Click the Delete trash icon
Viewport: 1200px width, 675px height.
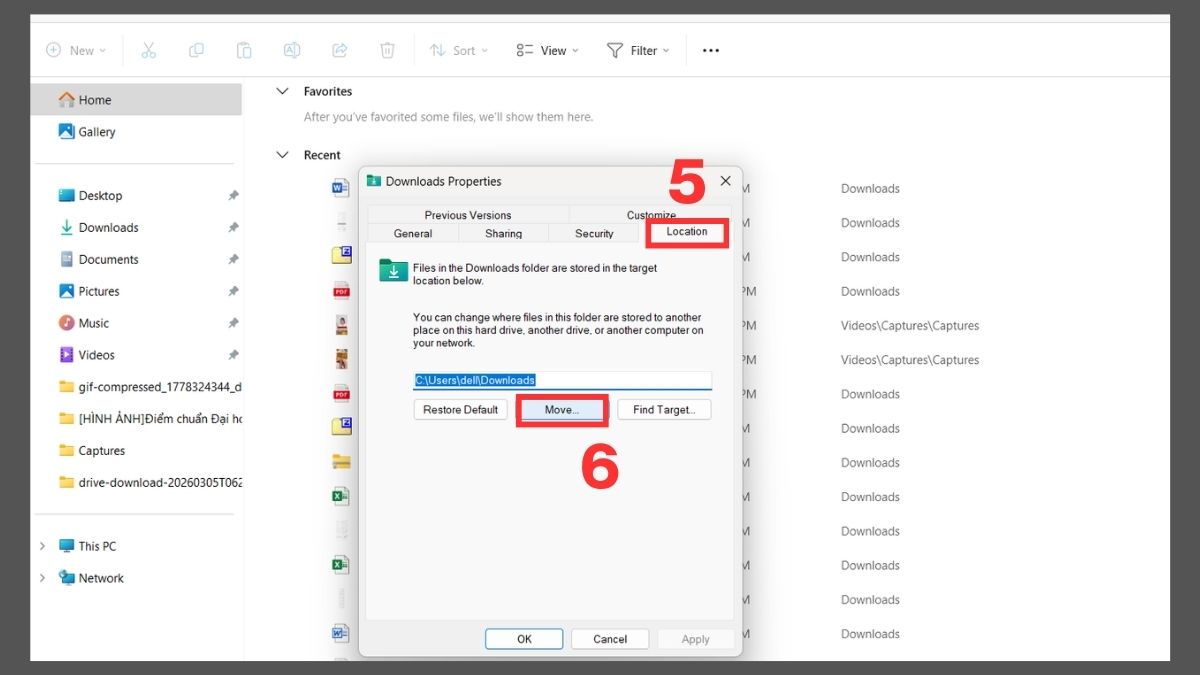[387, 50]
